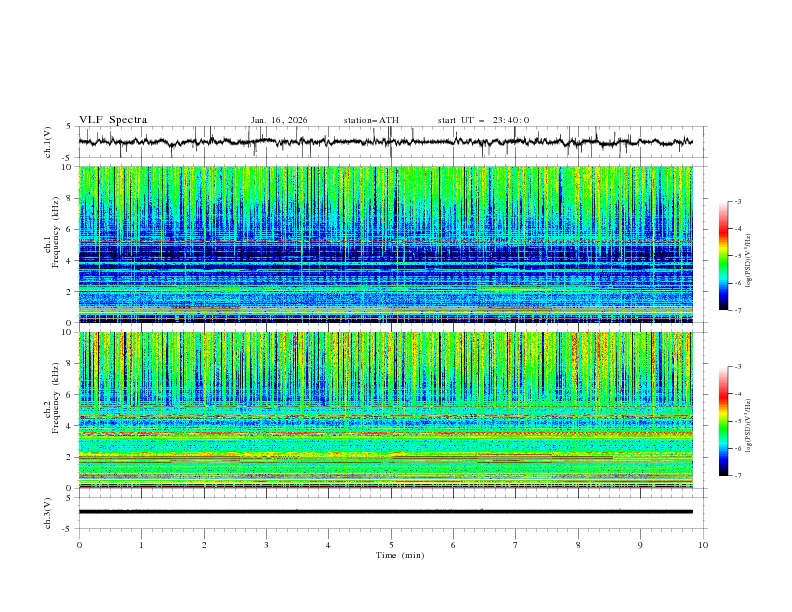Click the upper colorbar log(PSD) label
This screenshot has height=612, width=792.
pyautogui.click(x=749, y=261)
